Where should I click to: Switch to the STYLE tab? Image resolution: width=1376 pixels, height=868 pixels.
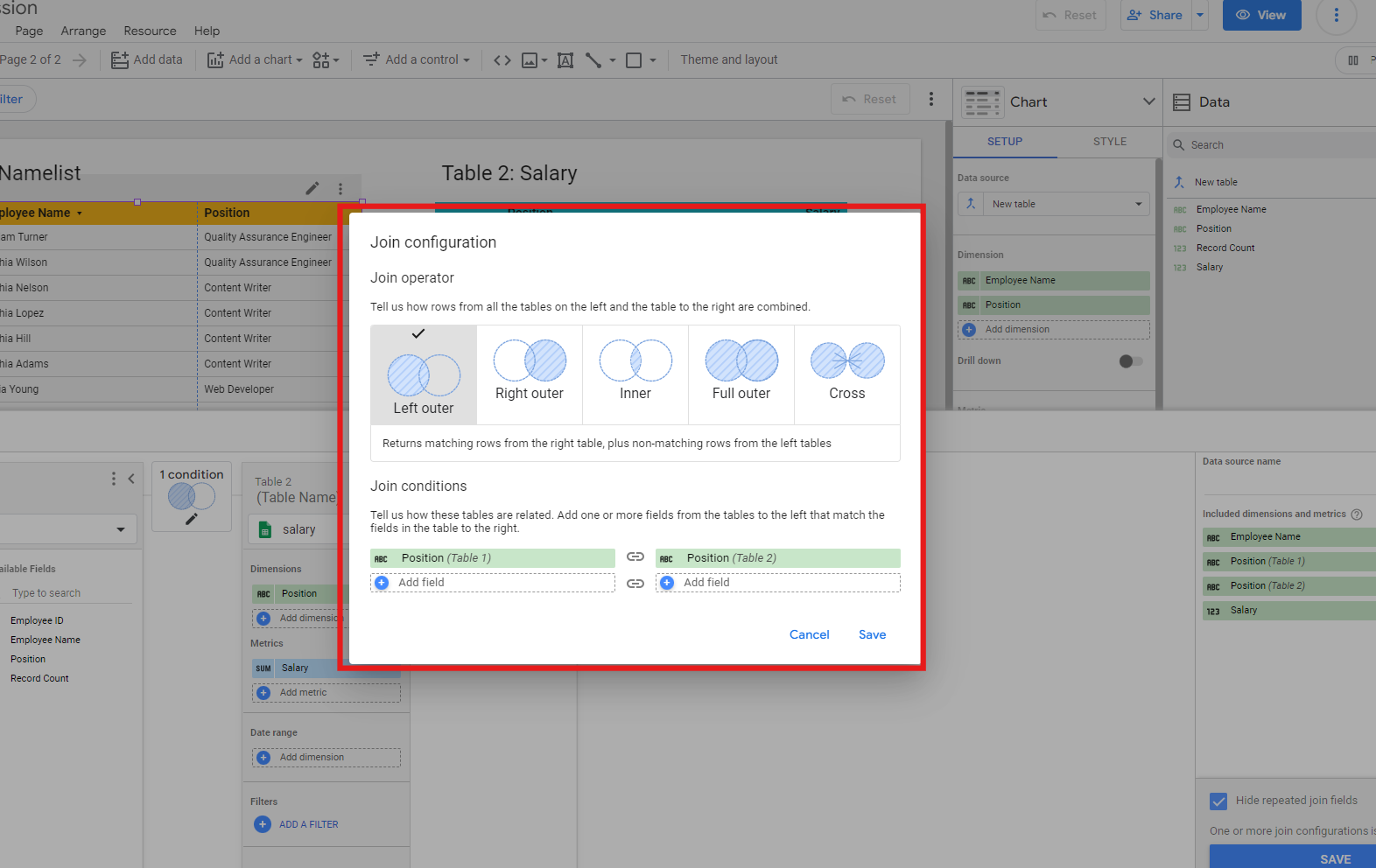(x=1109, y=142)
